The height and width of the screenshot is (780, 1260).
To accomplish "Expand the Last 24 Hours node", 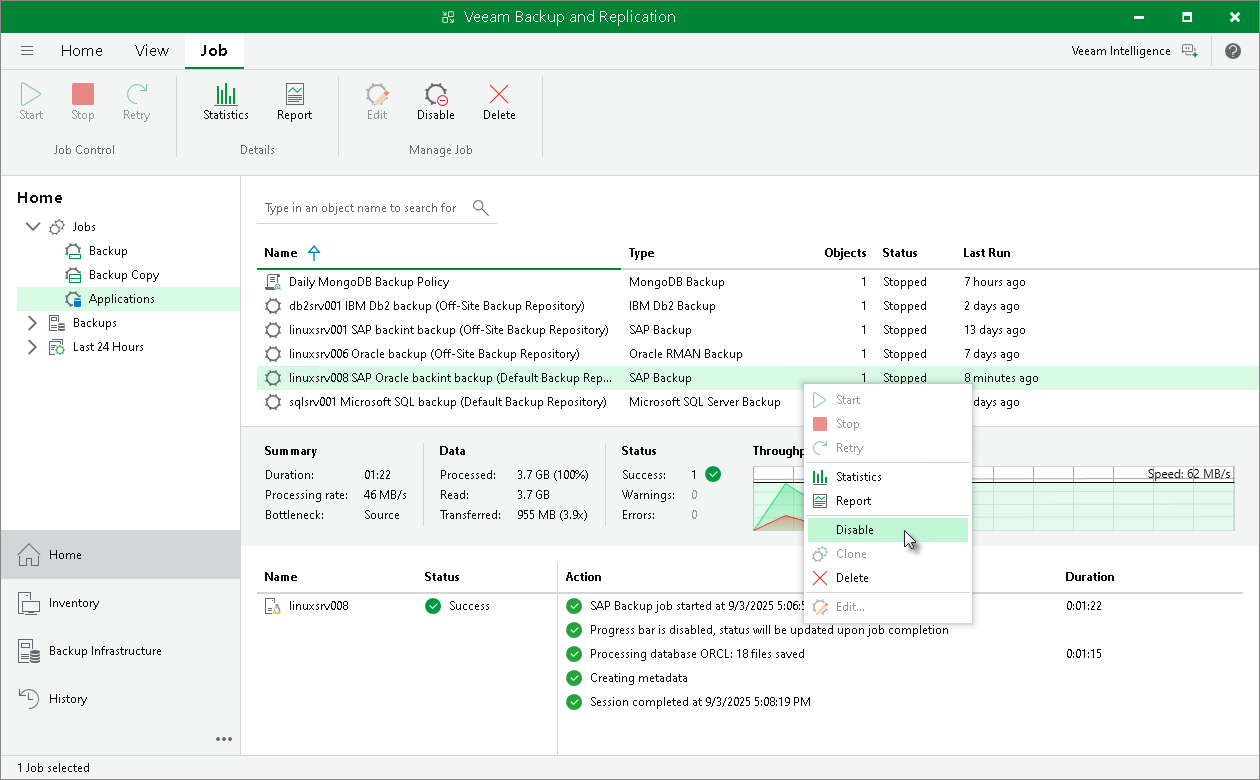I will [x=33, y=346].
